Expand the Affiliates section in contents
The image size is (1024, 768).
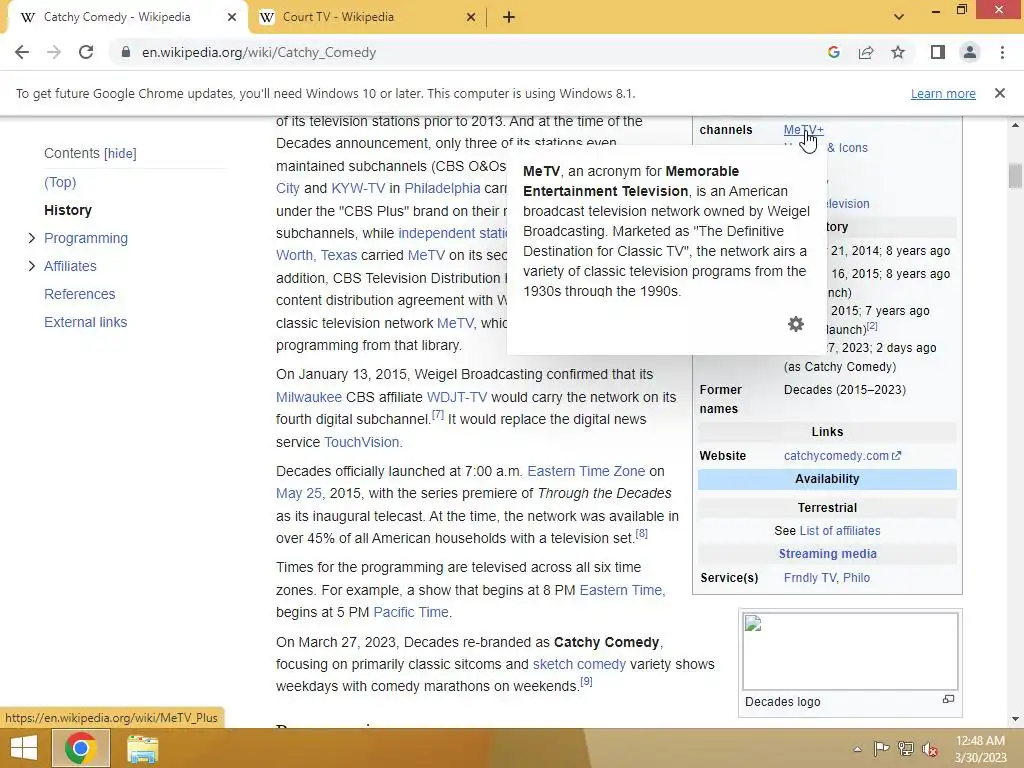pos(31,266)
